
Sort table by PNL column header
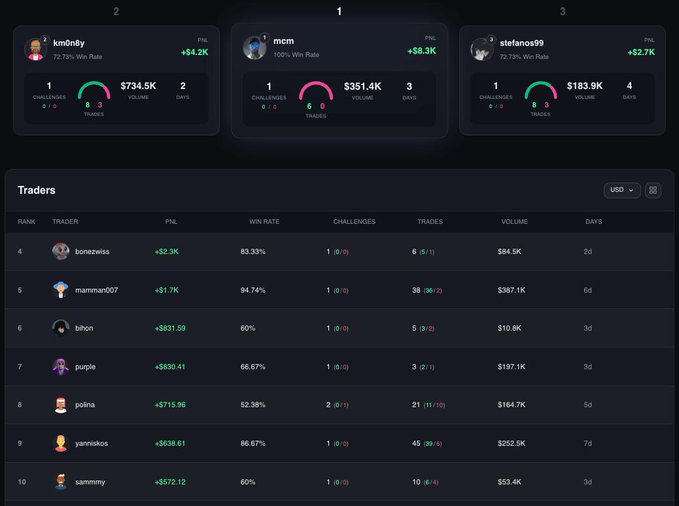pyautogui.click(x=171, y=221)
